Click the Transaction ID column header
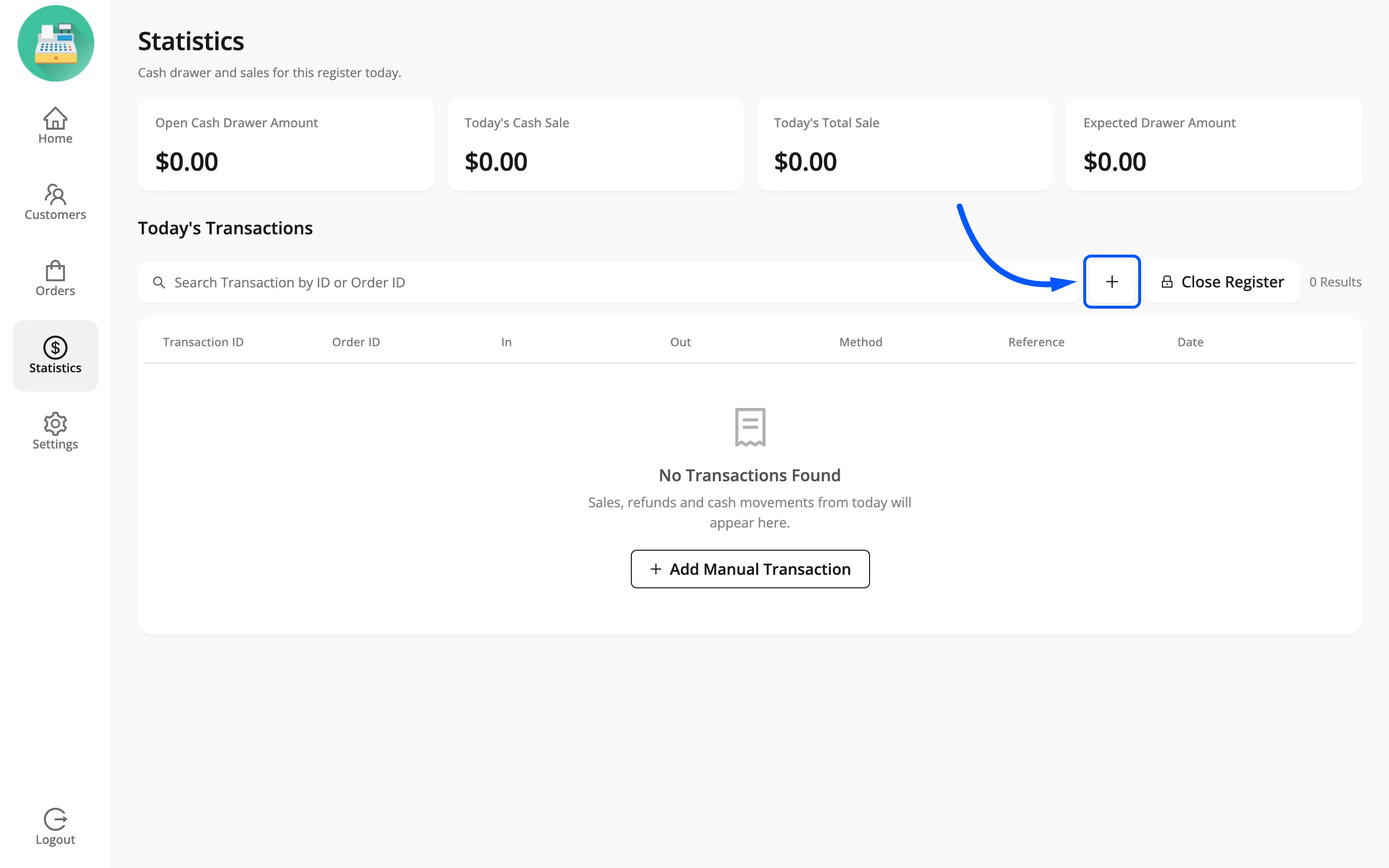The image size is (1389, 868). pyautogui.click(x=203, y=342)
